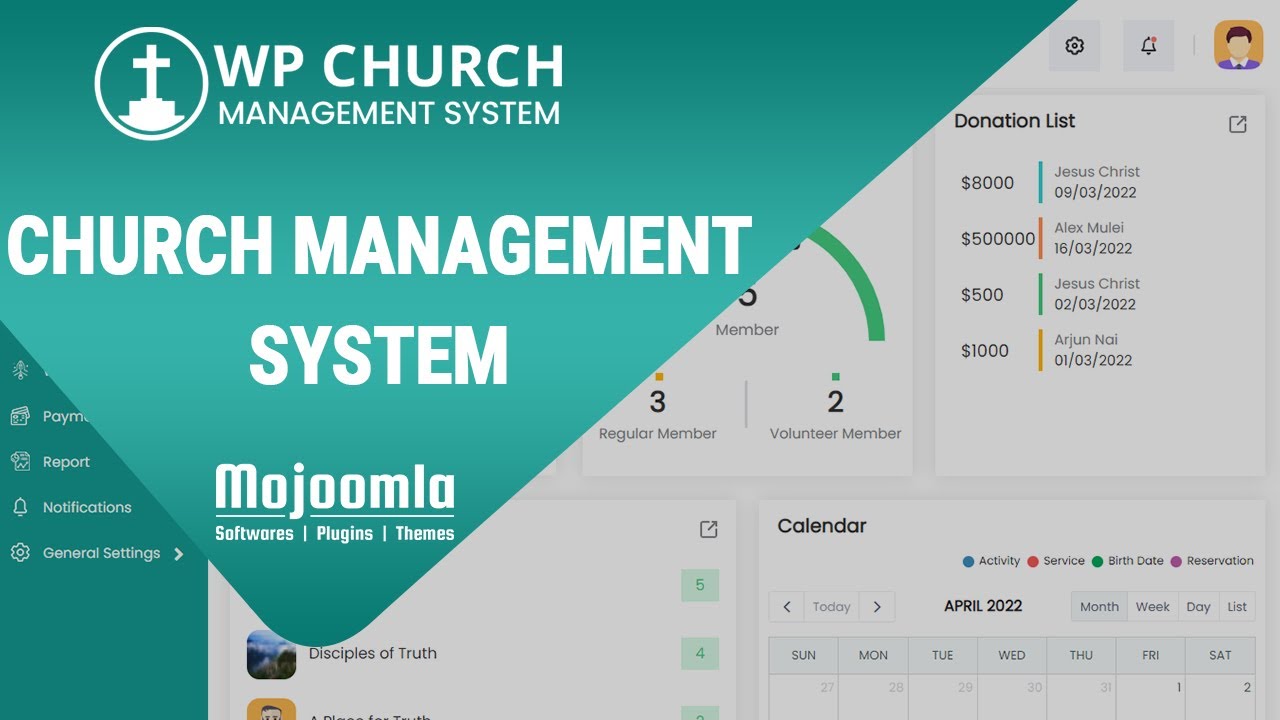
Task: Select the SAT calendar column header
Action: (x=1220, y=656)
